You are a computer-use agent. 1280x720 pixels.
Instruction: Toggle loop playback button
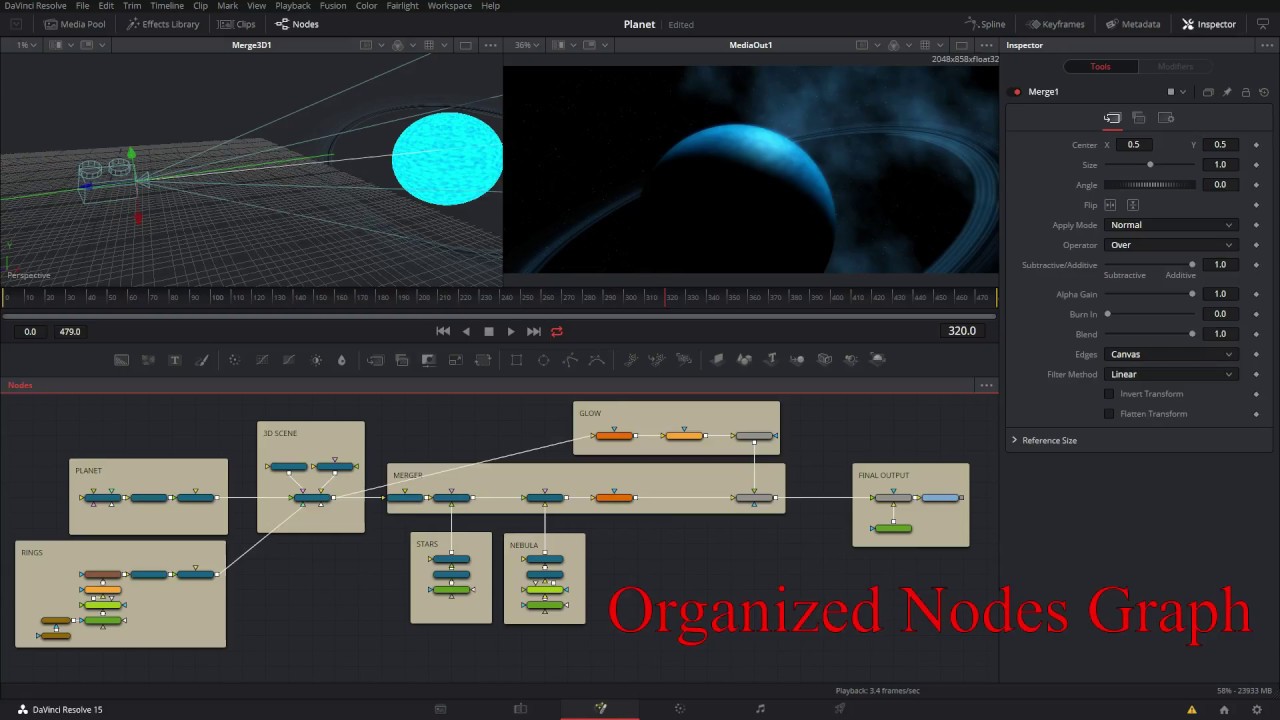[557, 331]
